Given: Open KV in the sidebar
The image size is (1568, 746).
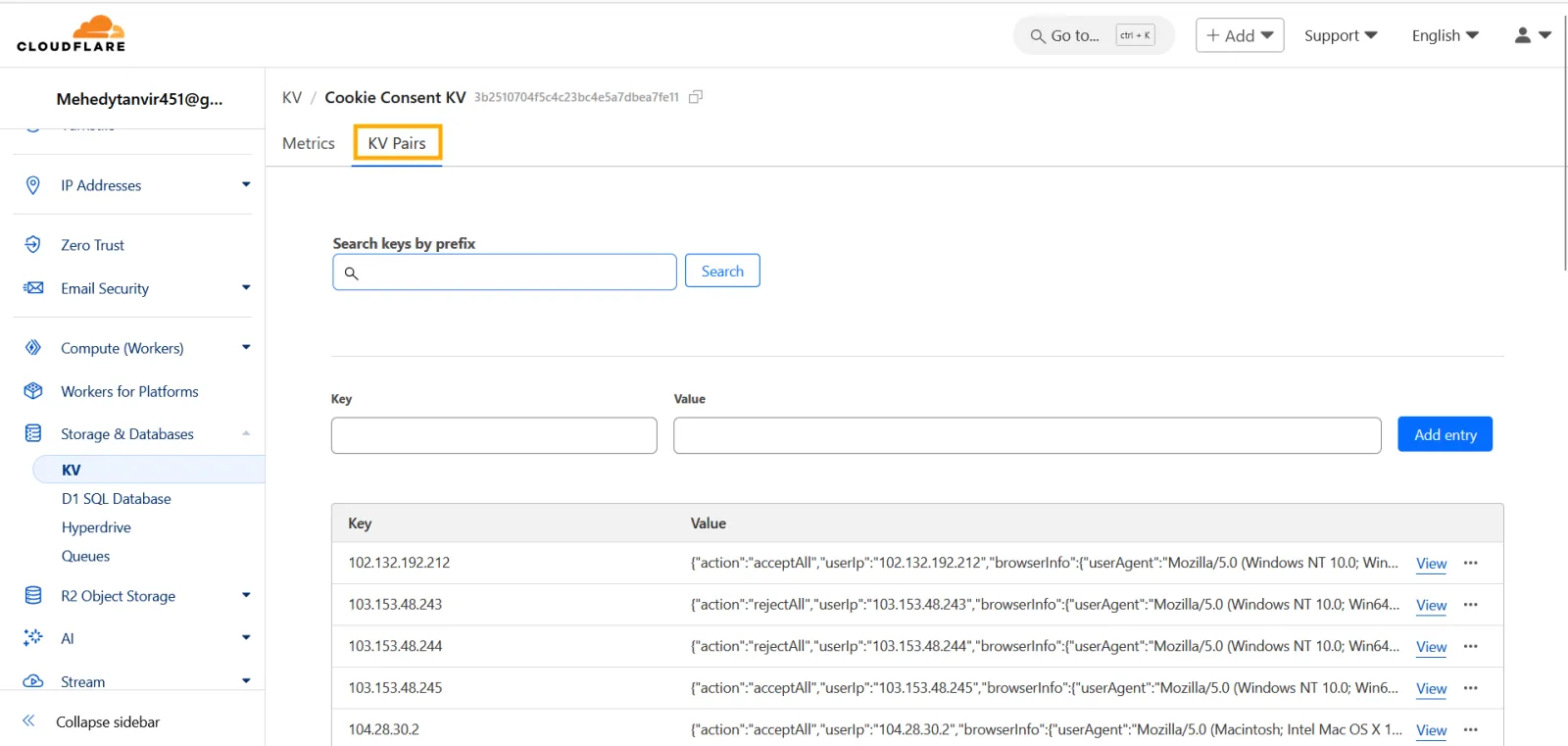Looking at the screenshot, I should [x=149, y=470].
